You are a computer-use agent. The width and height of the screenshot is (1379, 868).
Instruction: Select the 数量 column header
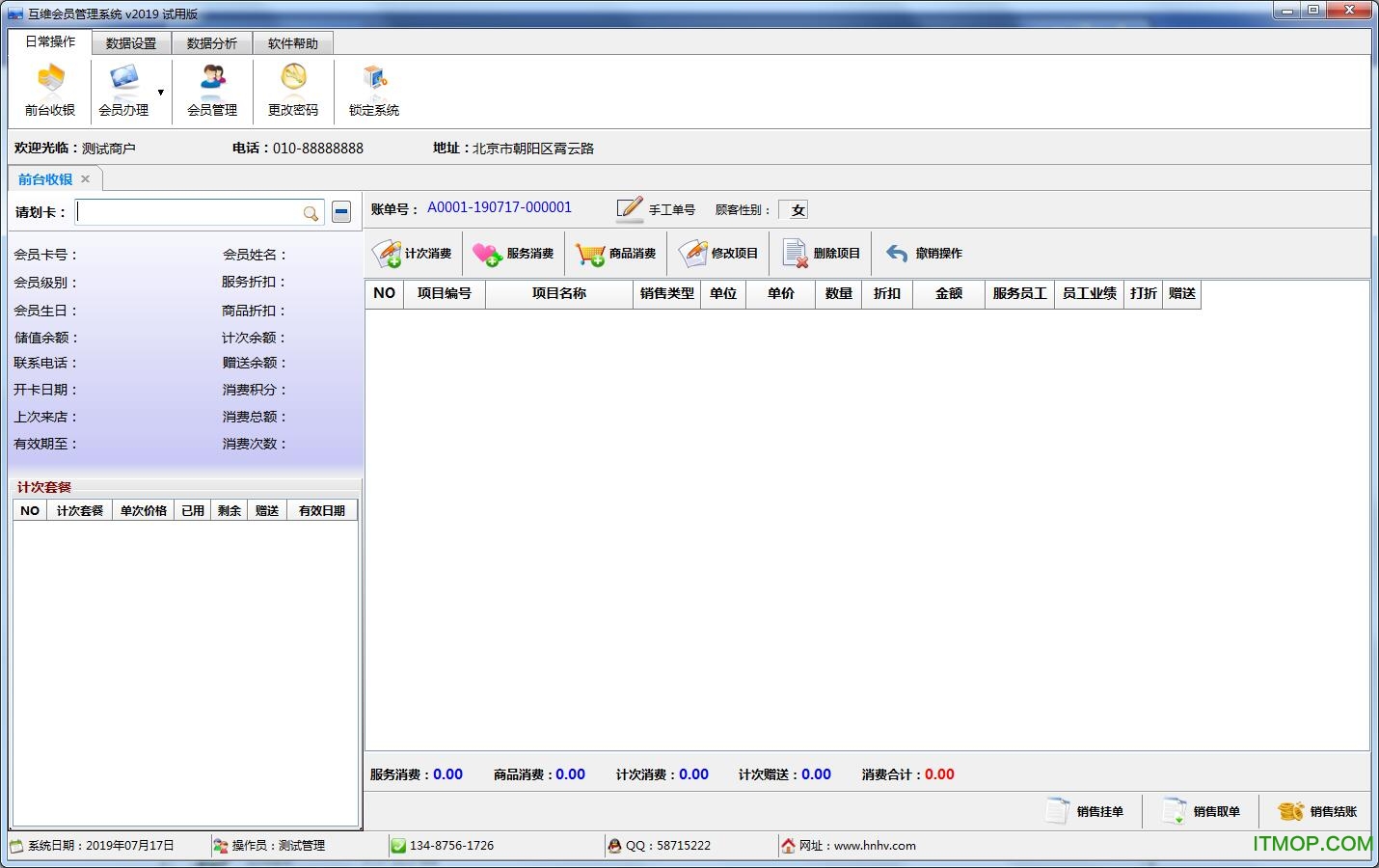[839, 293]
